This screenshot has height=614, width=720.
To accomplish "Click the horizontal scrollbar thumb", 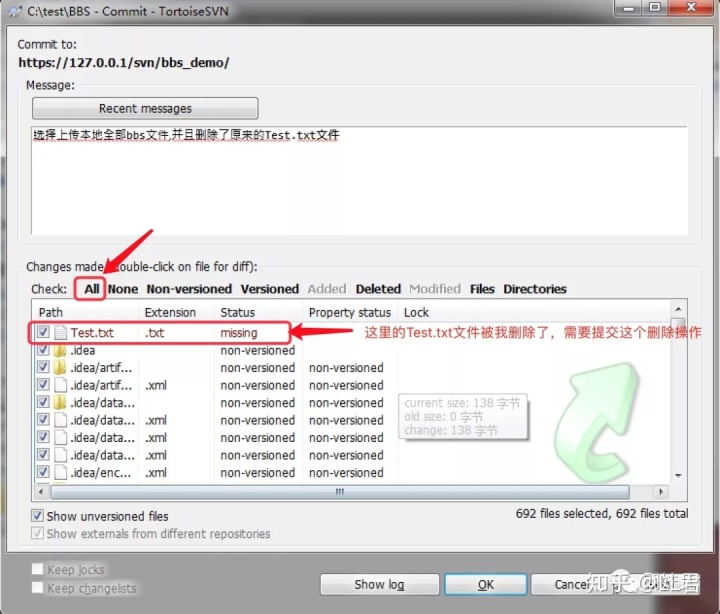I will coord(340,492).
